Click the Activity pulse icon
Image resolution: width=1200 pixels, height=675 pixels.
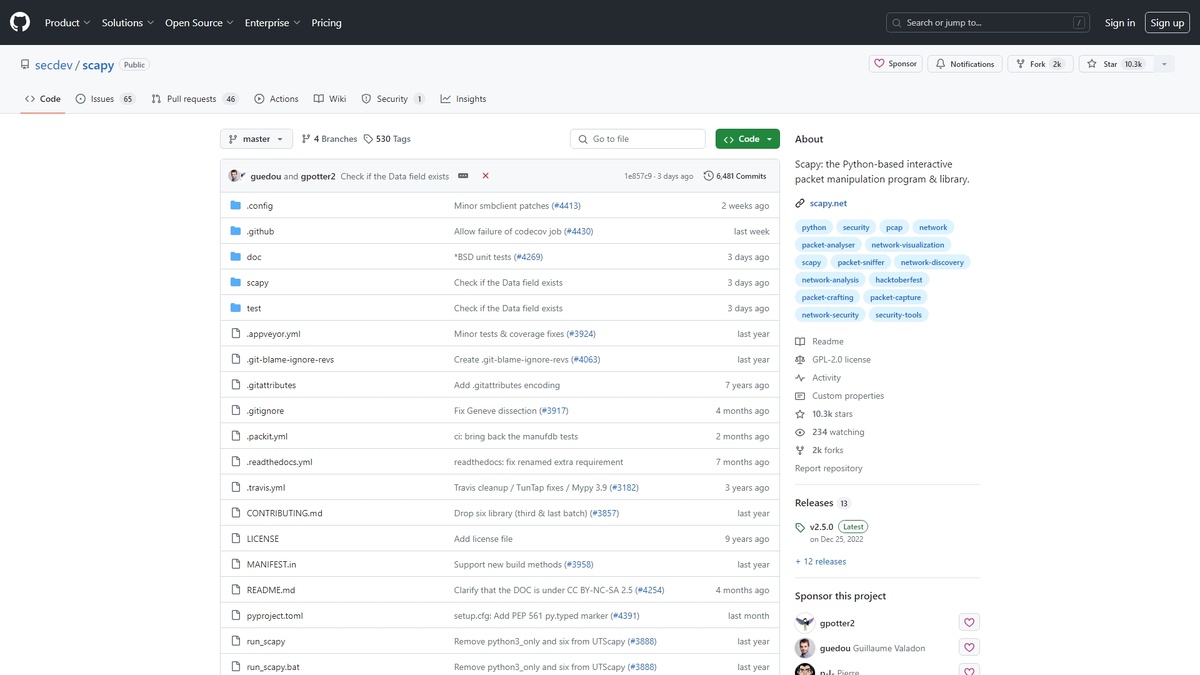[x=800, y=378]
